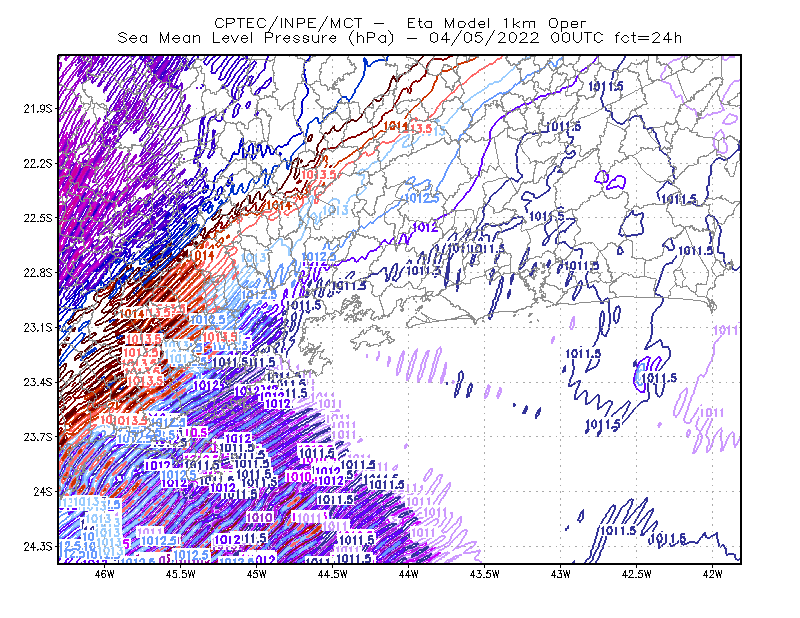This screenshot has height=618, width=800.
Task: Click the '22.5S' latitude axis label
Action: coord(37,218)
